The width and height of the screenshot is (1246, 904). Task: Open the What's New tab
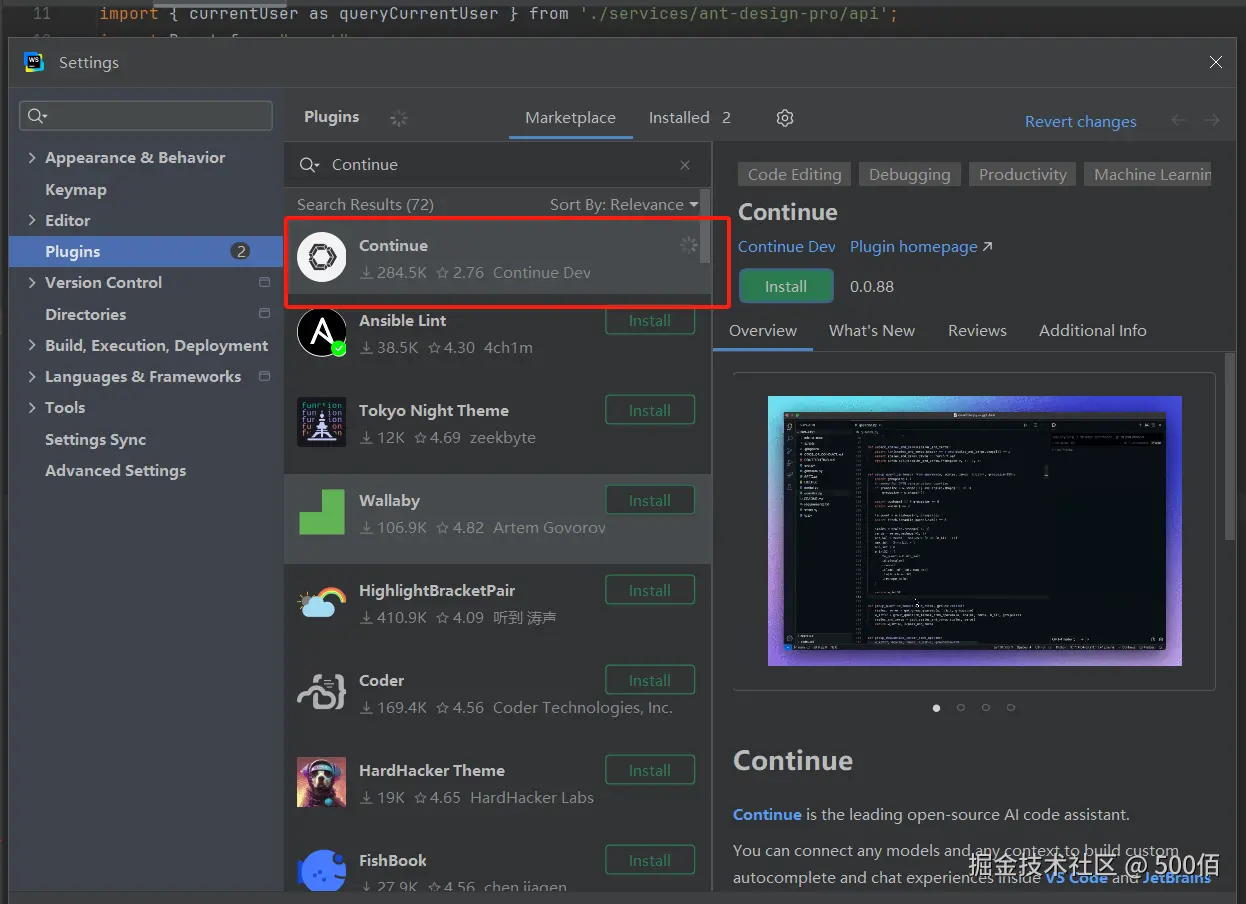[x=872, y=330]
